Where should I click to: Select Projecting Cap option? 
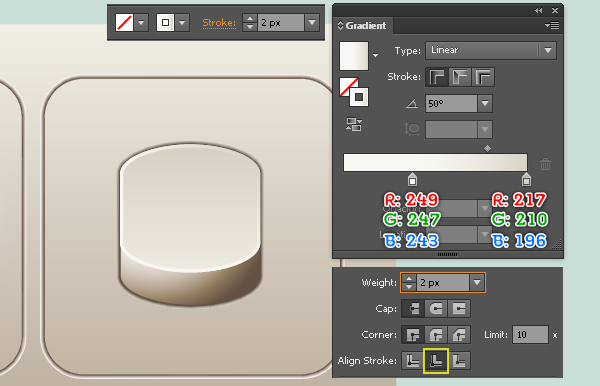coord(459,309)
